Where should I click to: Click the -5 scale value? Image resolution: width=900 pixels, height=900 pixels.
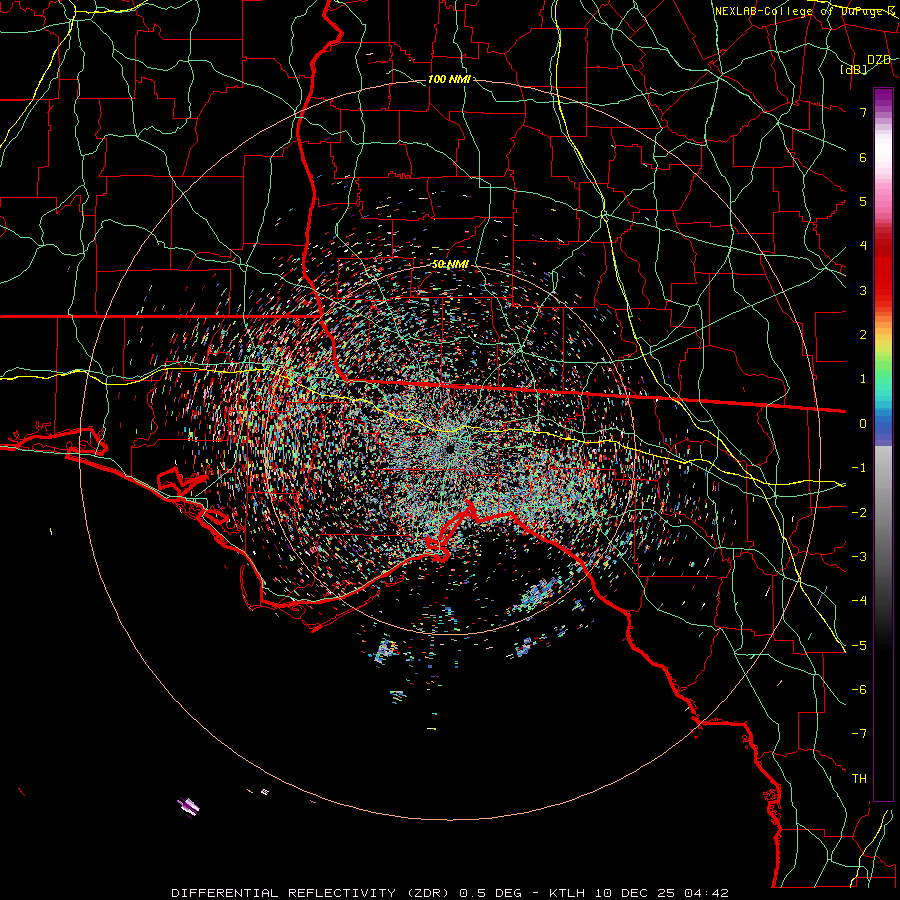point(859,645)
